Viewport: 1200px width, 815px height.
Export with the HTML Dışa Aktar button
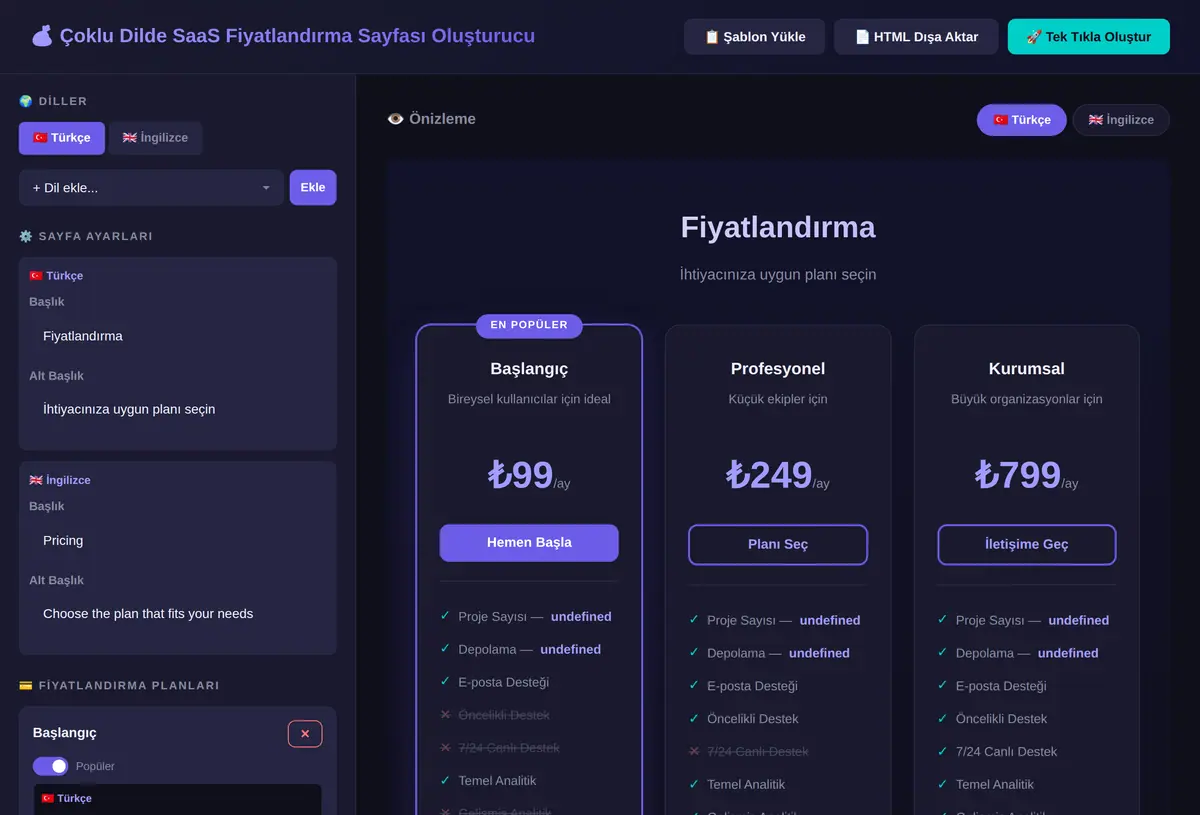point(916,37)
